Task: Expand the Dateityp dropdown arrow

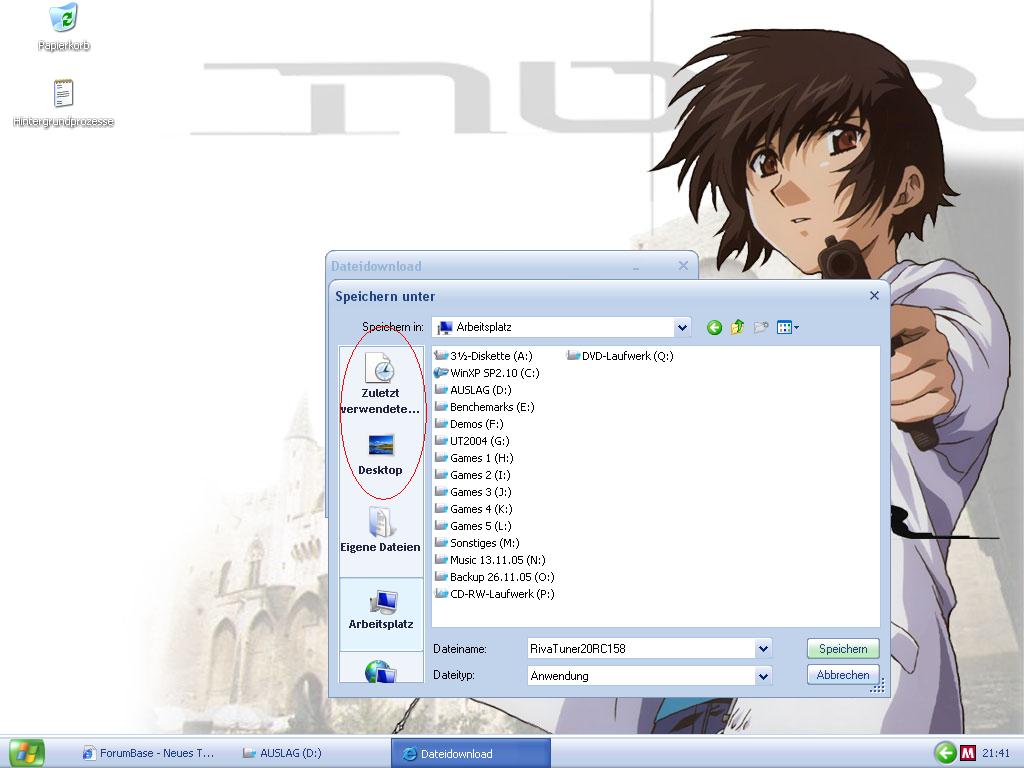Action: (763, 676)
